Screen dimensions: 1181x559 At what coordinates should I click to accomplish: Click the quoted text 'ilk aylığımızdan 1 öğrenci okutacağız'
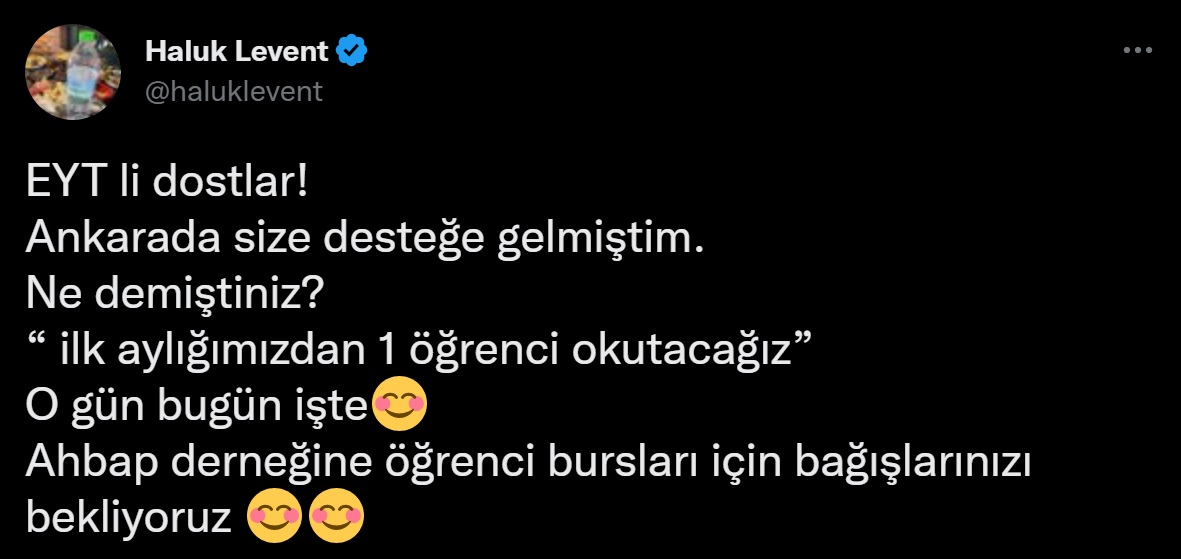426,353
